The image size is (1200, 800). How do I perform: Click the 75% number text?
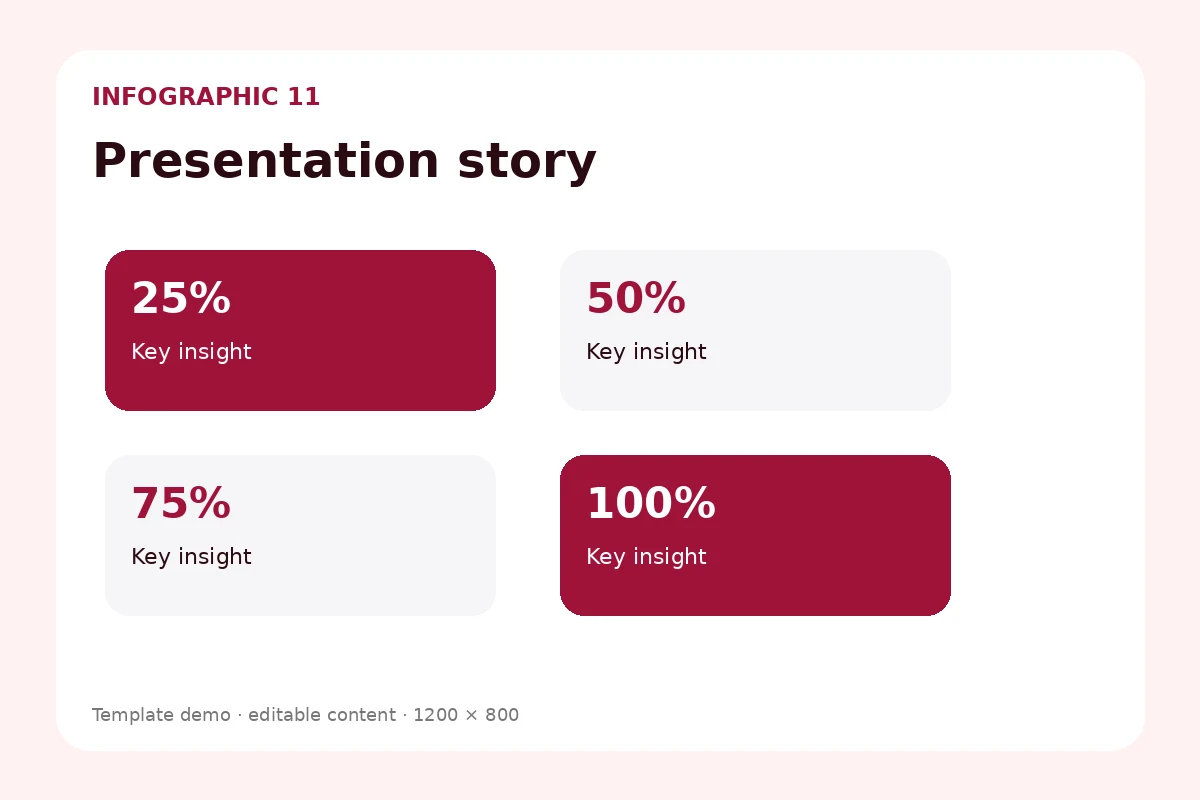[x=181, y=503]
